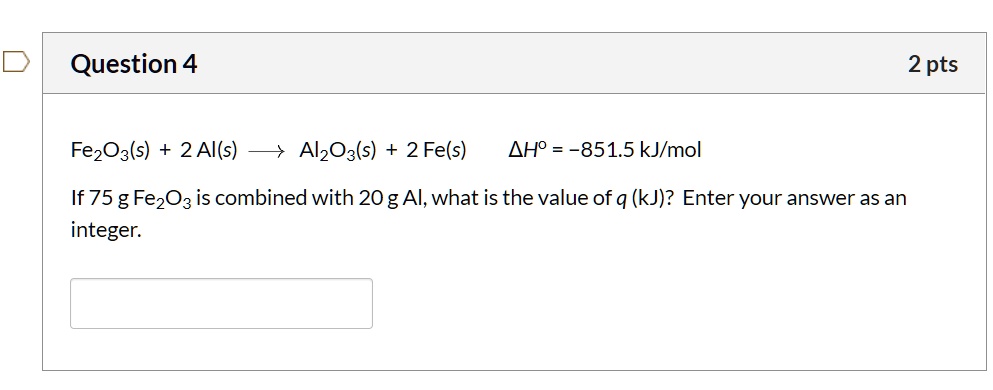The image size is (993, 390).
Task: Click inside the answer input field
Action: 221,303
